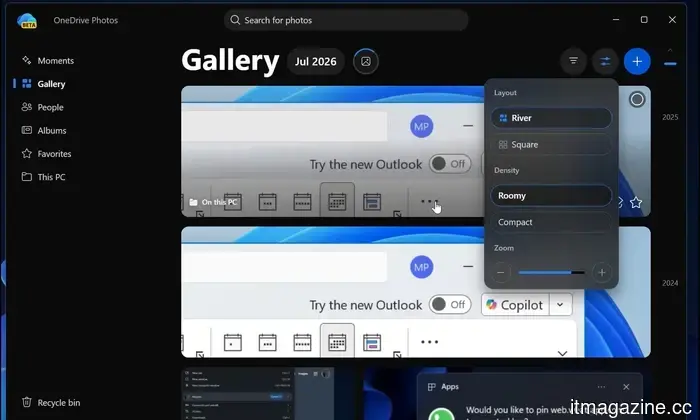Choose the Square layout option
Viewport: 700px width, 420px height.
coord(551,145)
